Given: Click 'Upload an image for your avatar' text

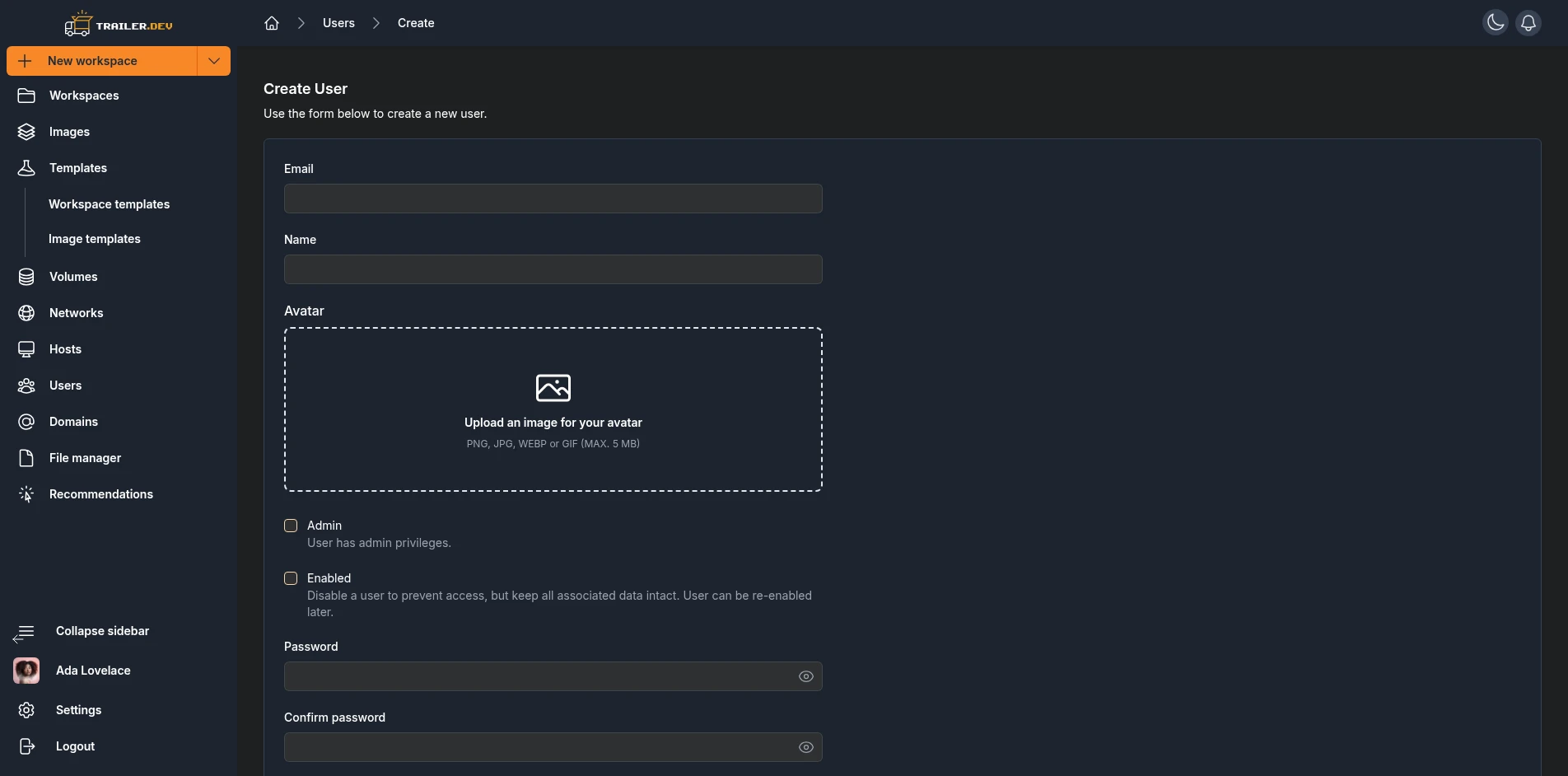Looking at the screenshot, I should (x=553, y=423).
